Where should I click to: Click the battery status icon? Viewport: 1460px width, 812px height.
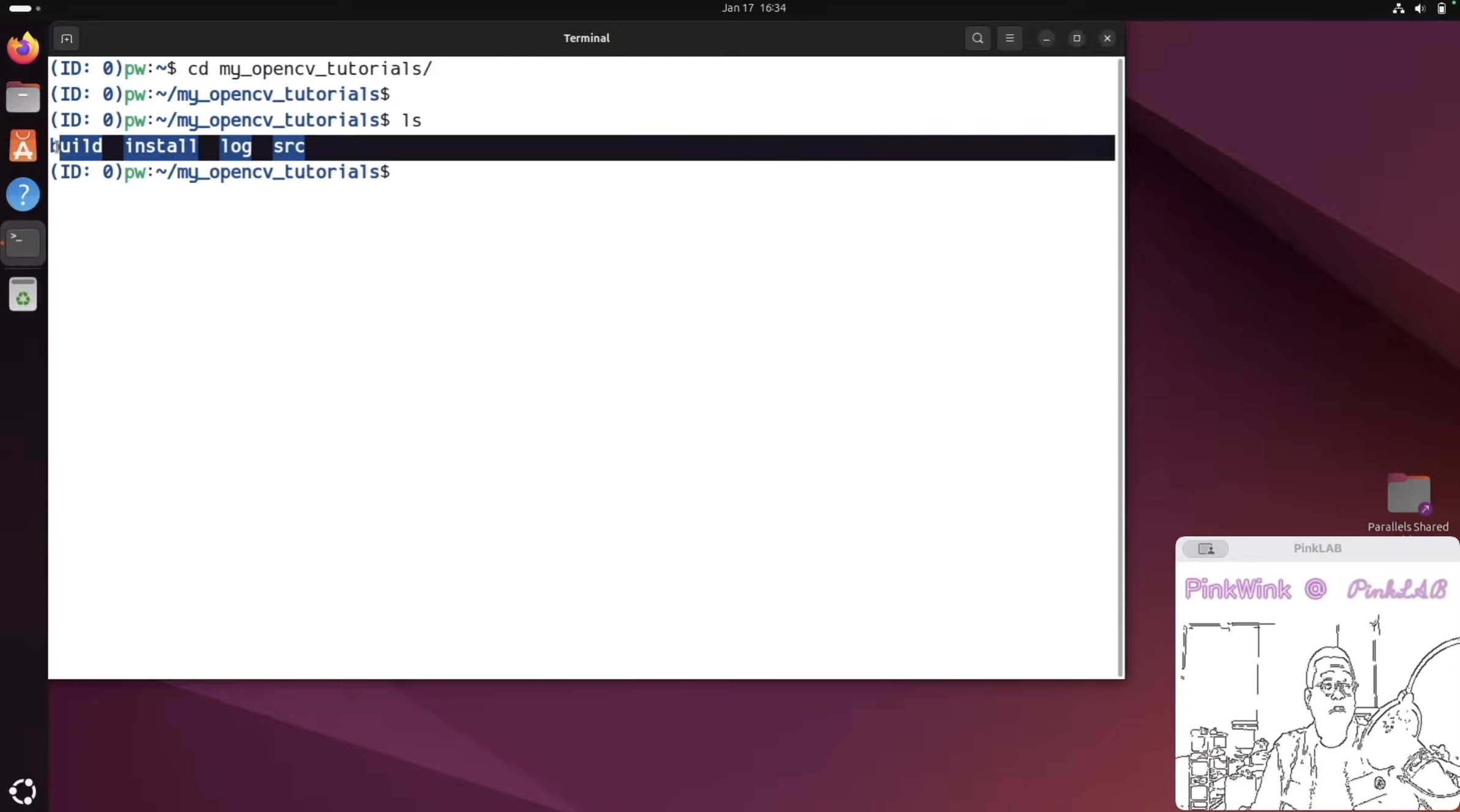(x=1442, y=9)
